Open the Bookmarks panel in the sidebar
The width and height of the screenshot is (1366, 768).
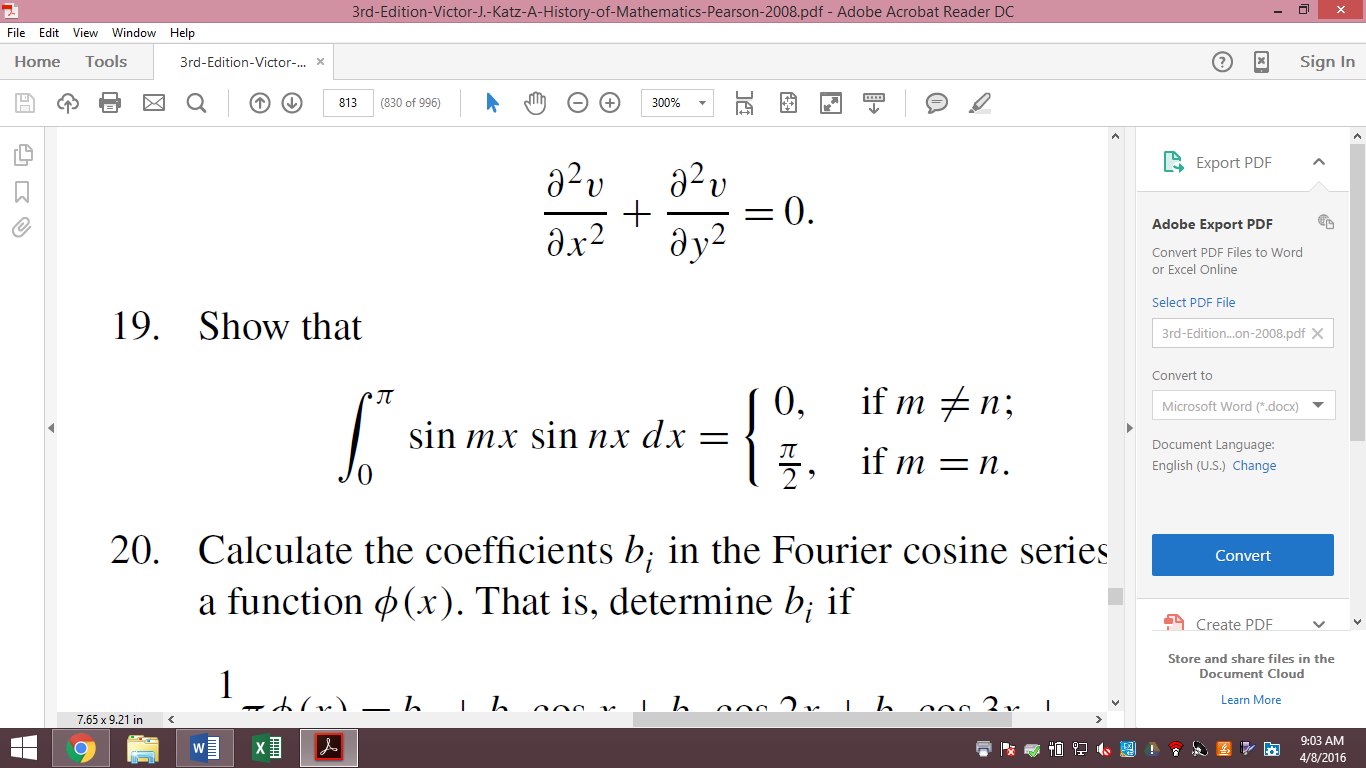[22, 191]
